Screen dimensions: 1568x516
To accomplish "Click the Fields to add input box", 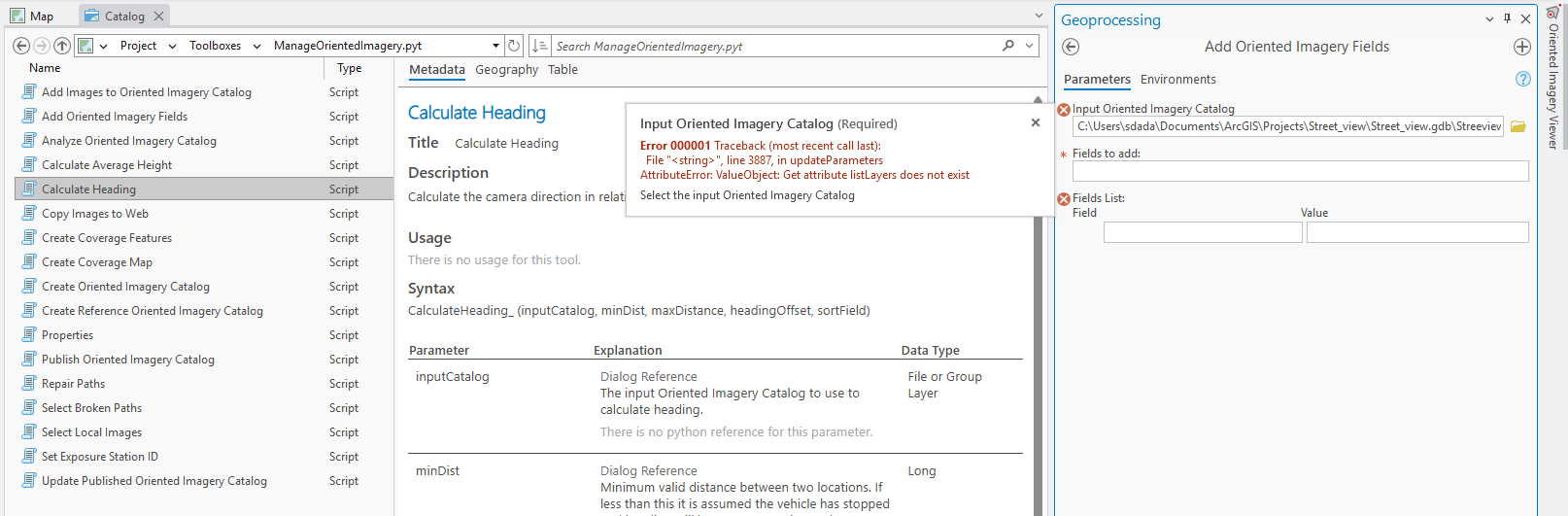I will [x=1300, y=171].
